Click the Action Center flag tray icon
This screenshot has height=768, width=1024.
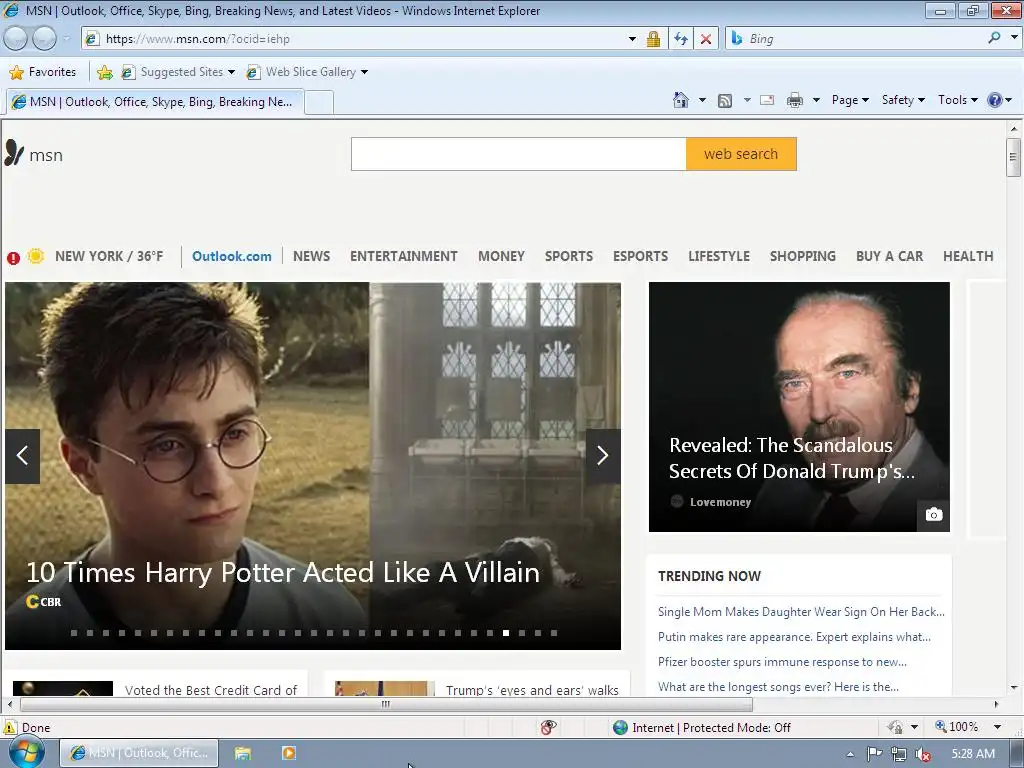(874, 754)
